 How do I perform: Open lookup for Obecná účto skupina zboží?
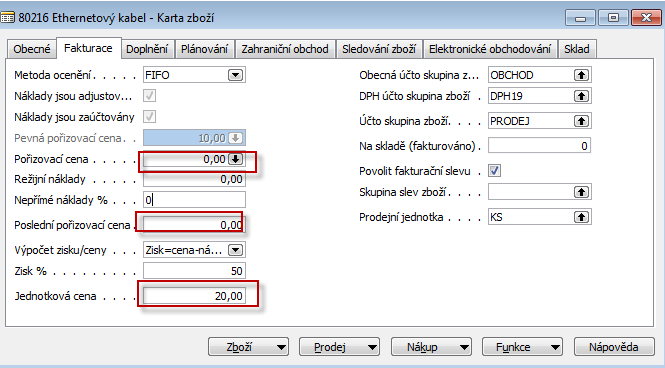click(581, 75)
